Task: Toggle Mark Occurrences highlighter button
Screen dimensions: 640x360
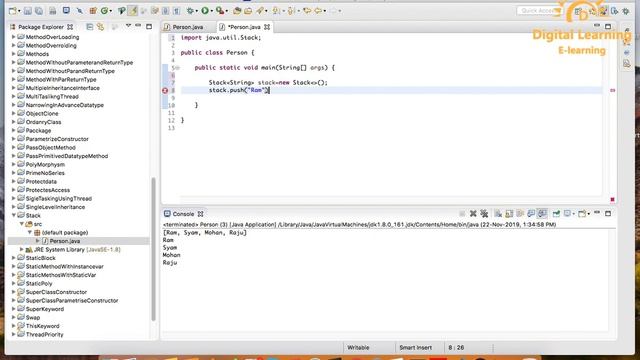Action: coord(132,11)
